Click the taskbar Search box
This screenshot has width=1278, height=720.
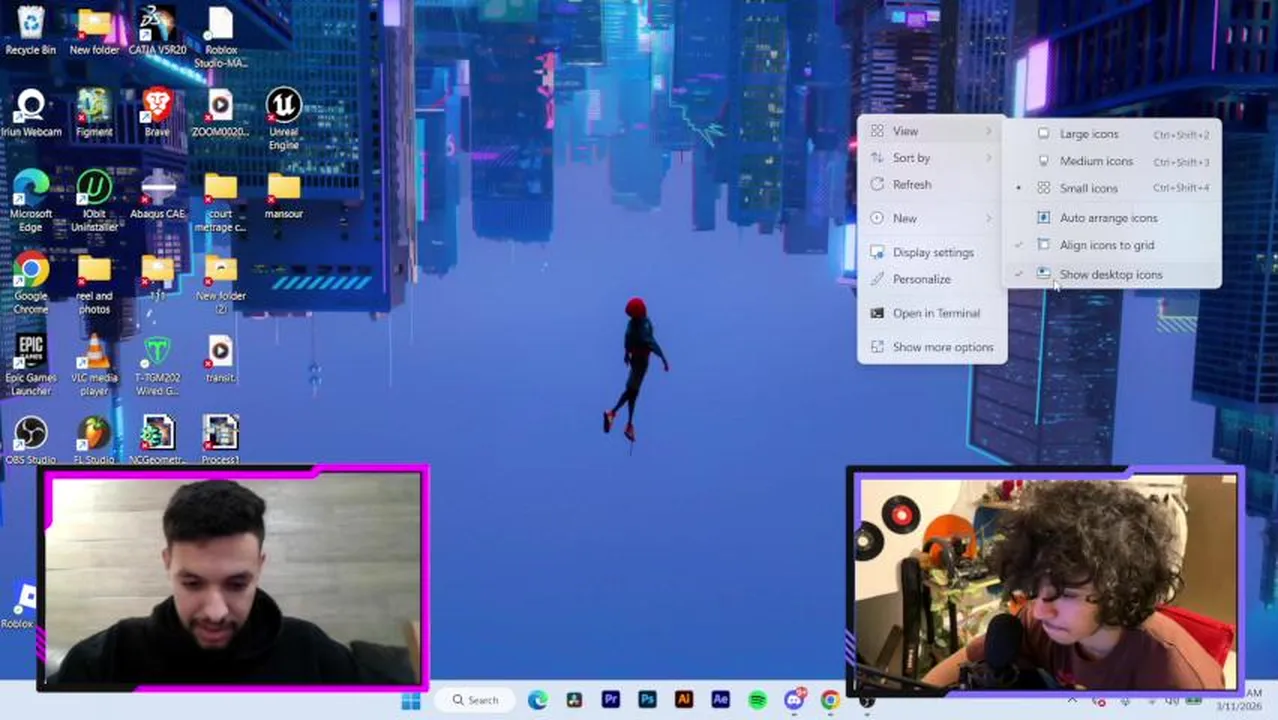tap(475, 700)
